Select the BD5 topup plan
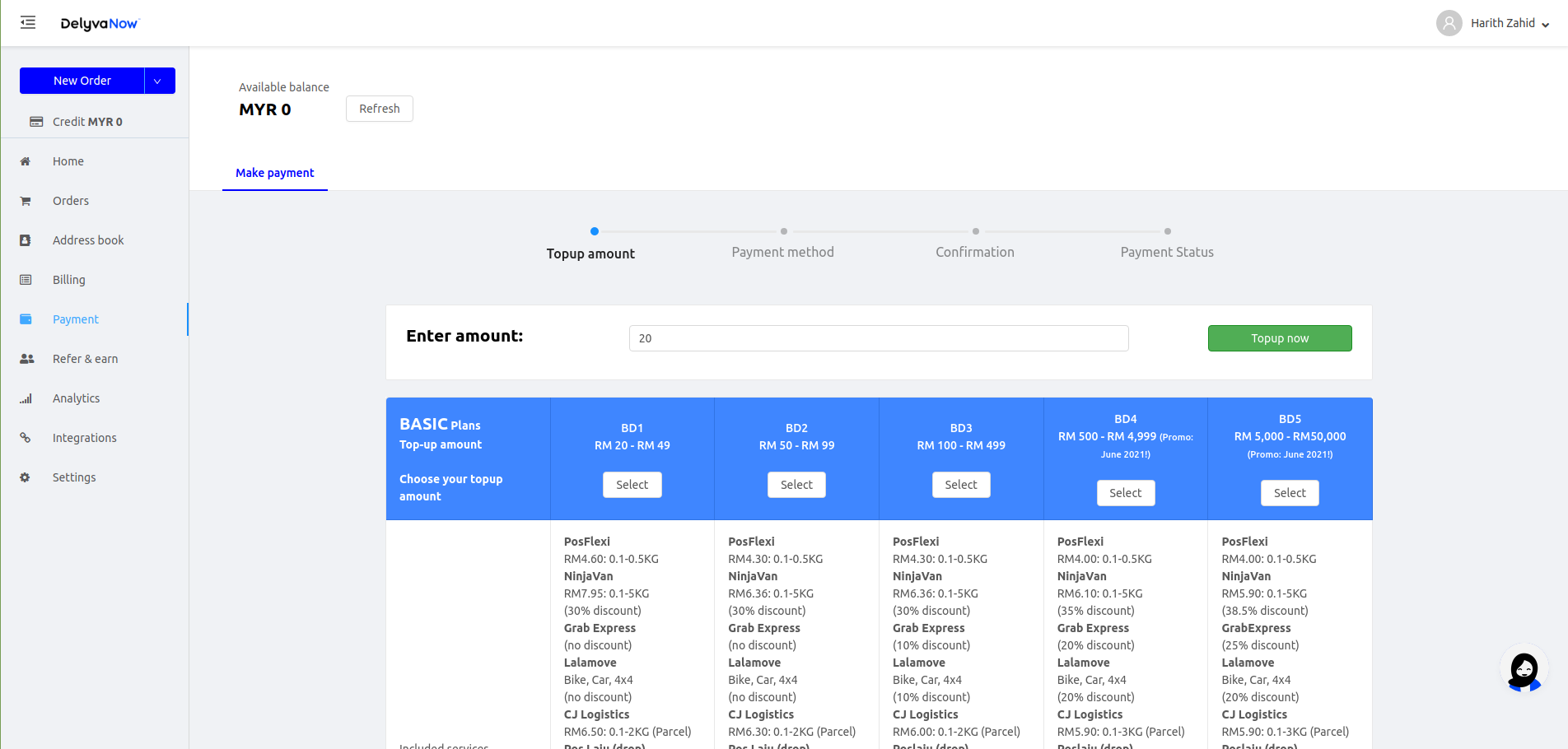The image size is (1568, 749). pyautogui.click(x=1289, y=493)
